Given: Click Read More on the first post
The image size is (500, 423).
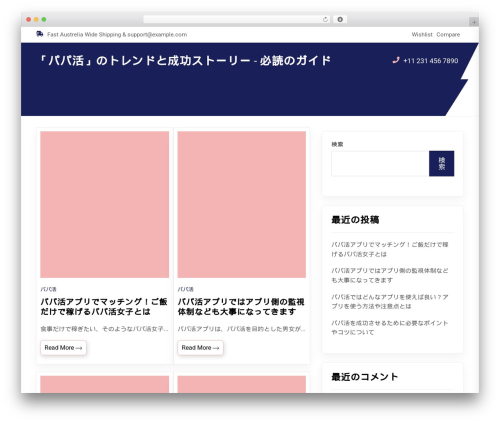Looking at the screenshot, I should (63, 348).
